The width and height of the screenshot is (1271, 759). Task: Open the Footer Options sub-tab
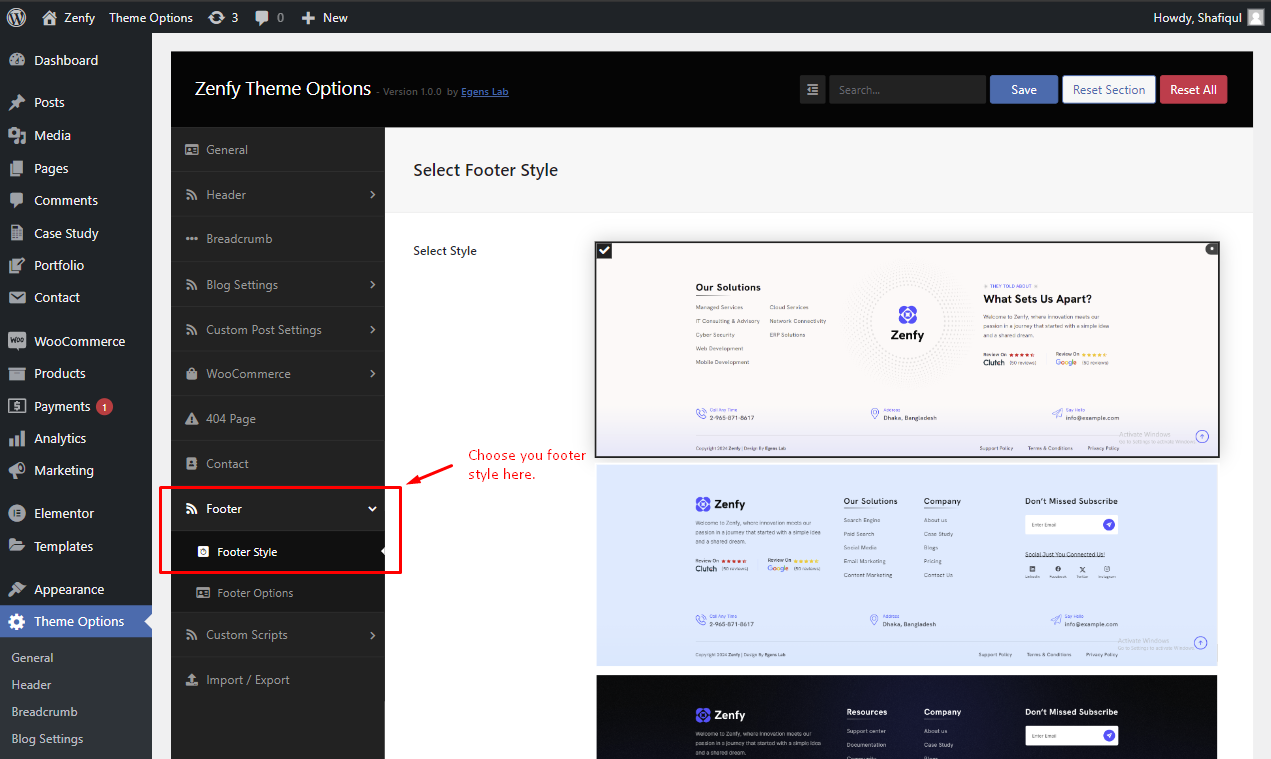click(278, 593)
